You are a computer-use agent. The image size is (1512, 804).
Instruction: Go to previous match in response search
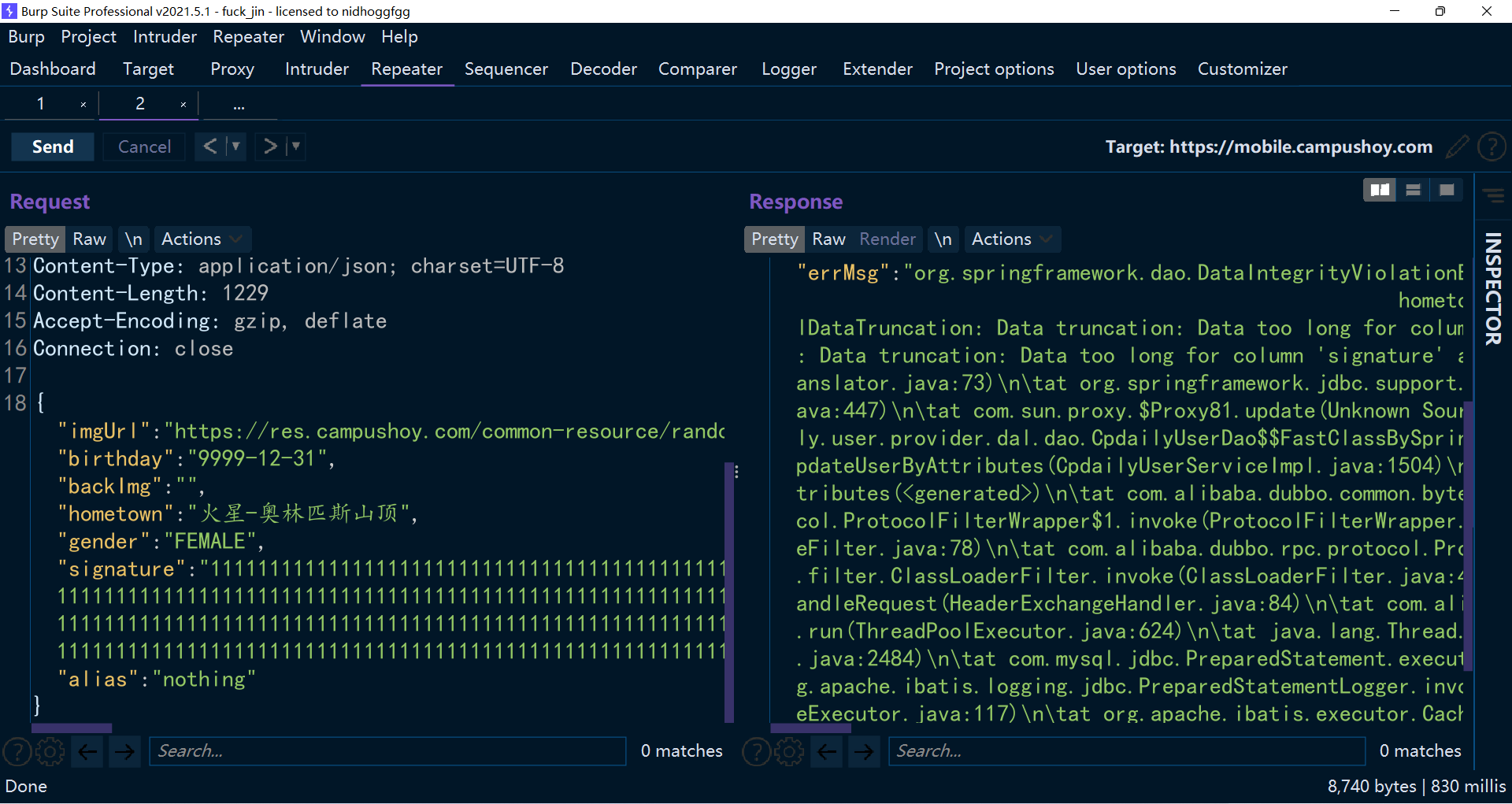827,752
